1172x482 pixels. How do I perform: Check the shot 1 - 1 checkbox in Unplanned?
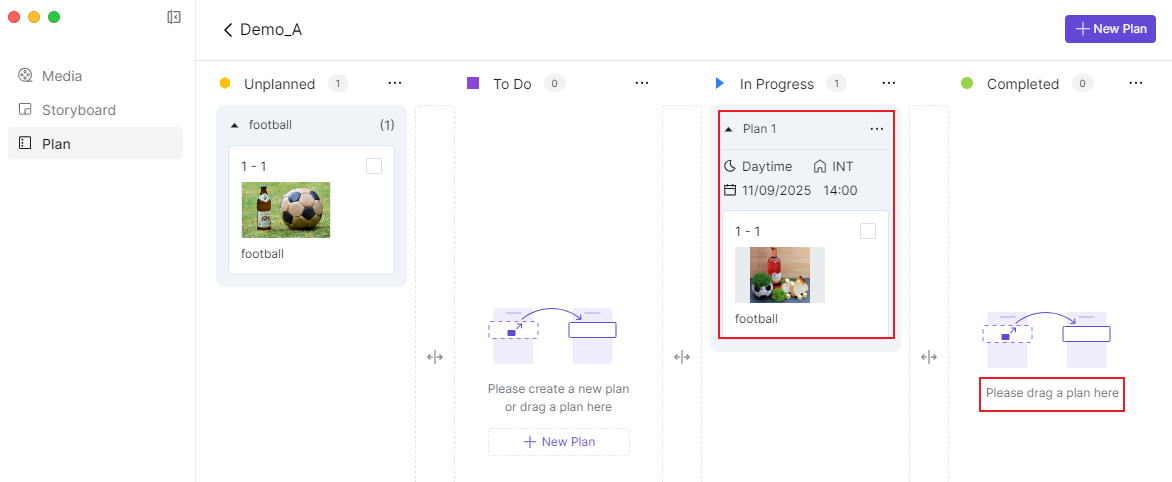[x=374, y=166]
